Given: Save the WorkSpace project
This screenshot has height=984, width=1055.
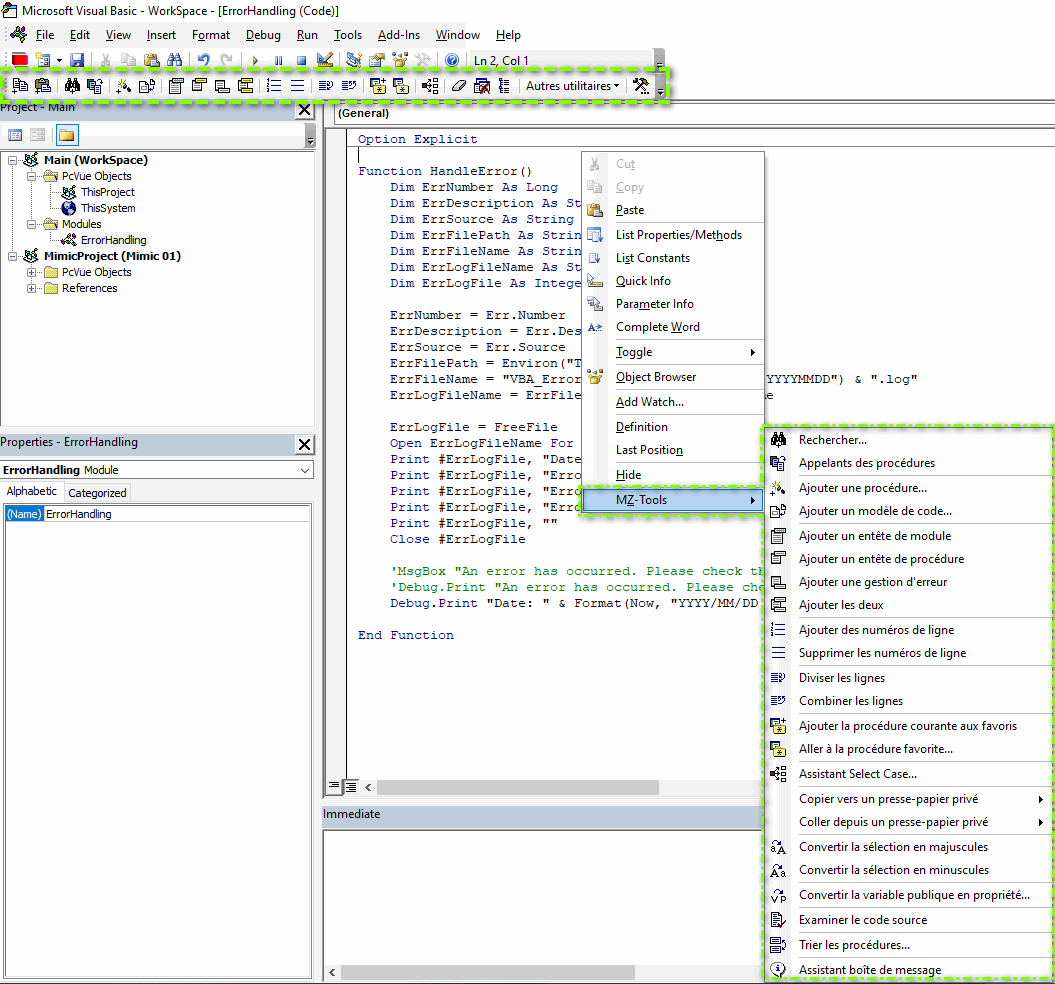Looking at the screenshot, I should tap(77, 60).
